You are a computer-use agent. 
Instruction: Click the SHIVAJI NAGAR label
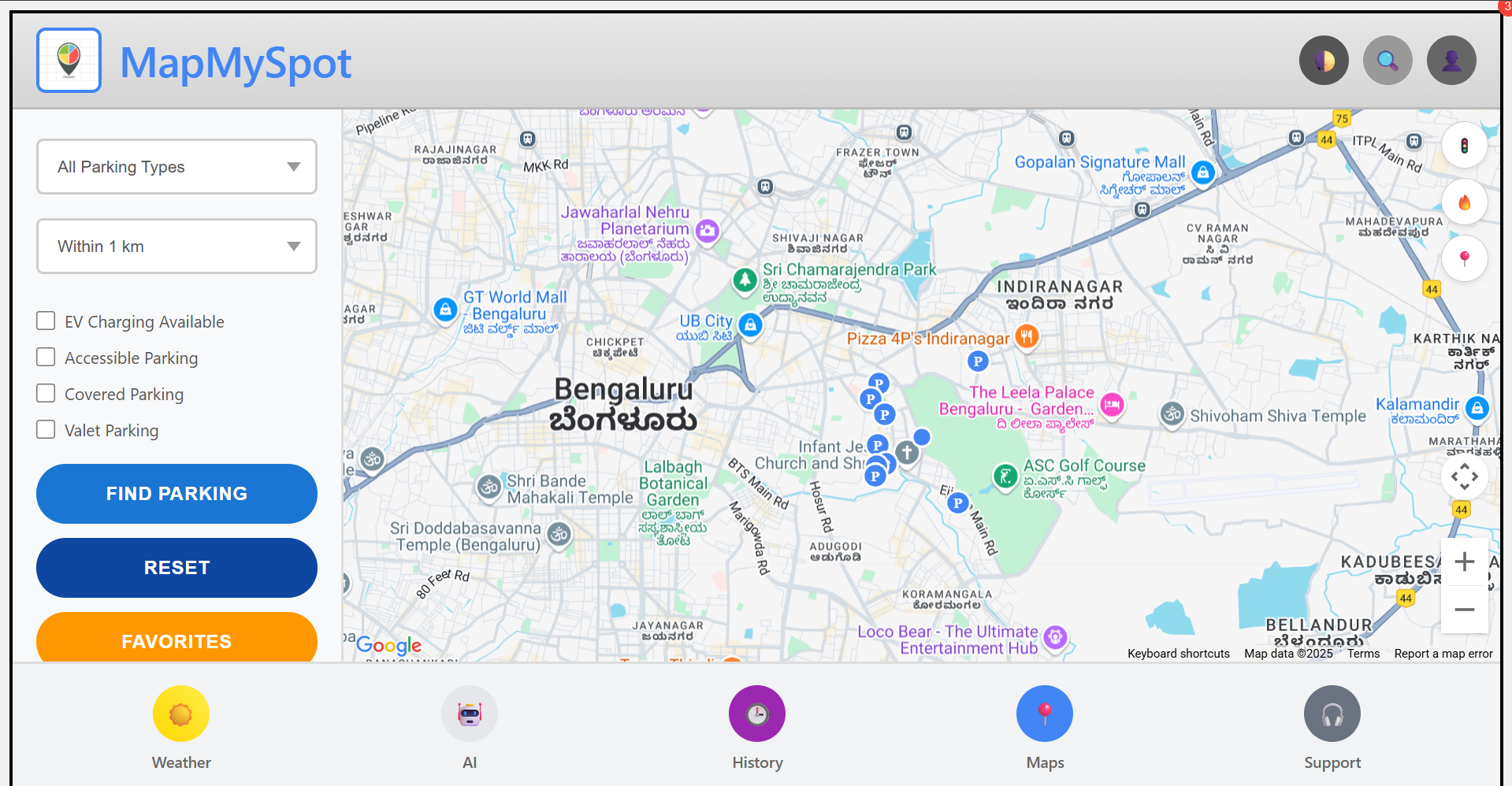pyautogui.click(x=817, y=243)
